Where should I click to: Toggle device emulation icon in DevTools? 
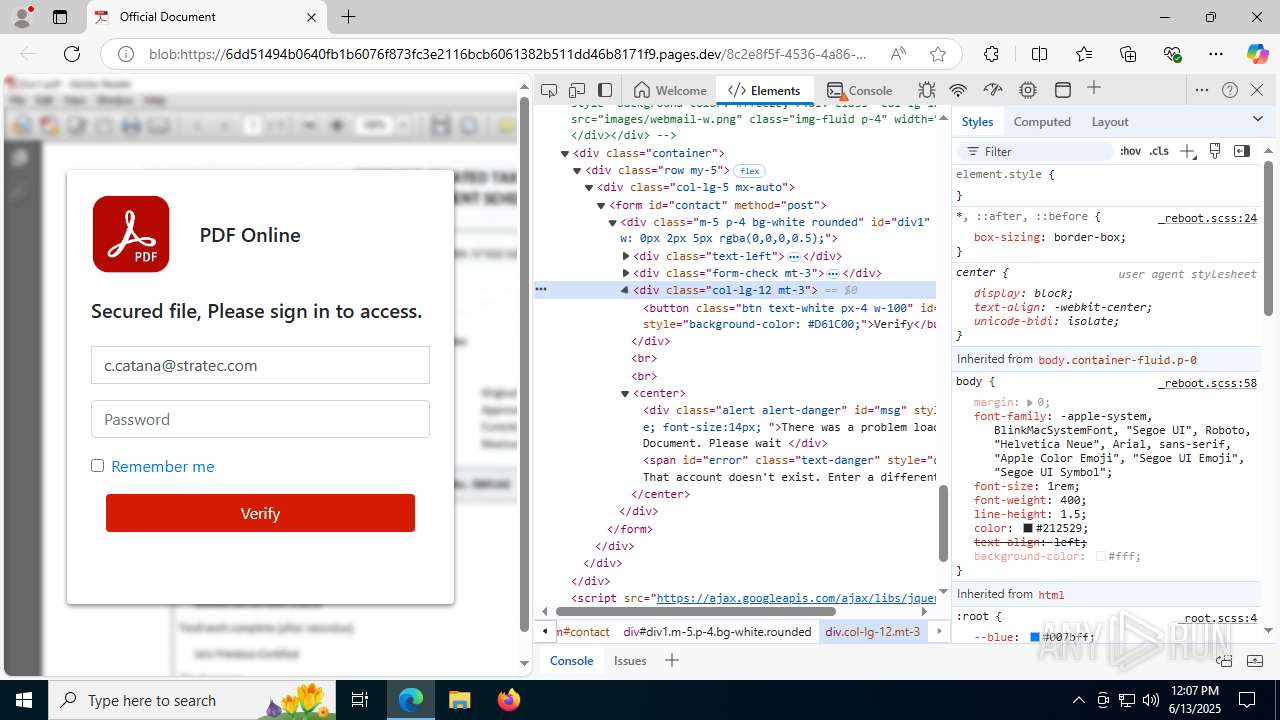coord(577,90)
